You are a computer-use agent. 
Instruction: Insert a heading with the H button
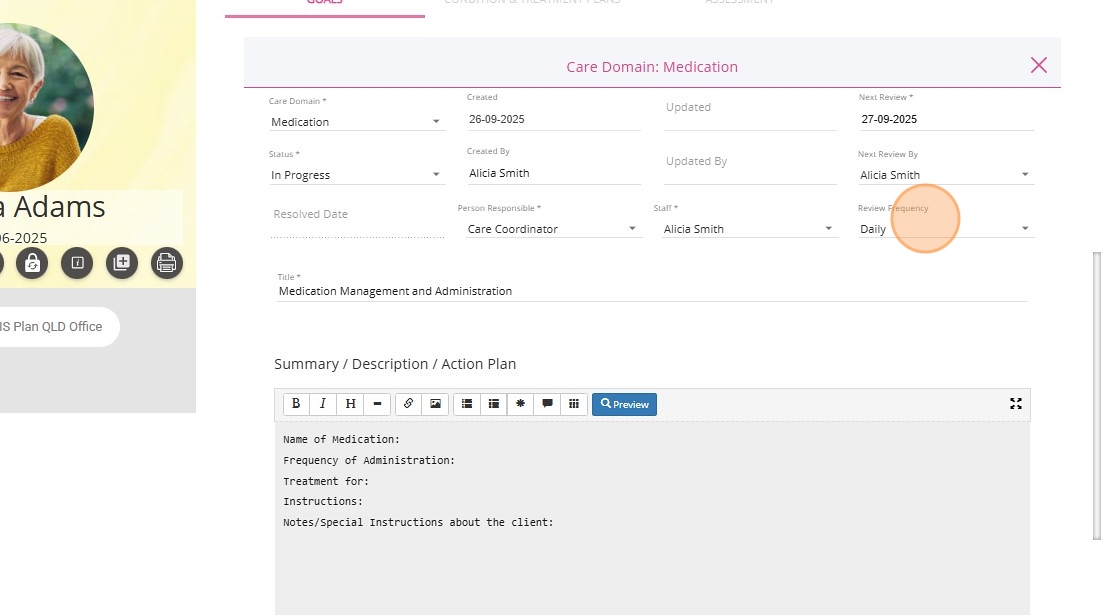pyautogui.click(x=350, y=404)
